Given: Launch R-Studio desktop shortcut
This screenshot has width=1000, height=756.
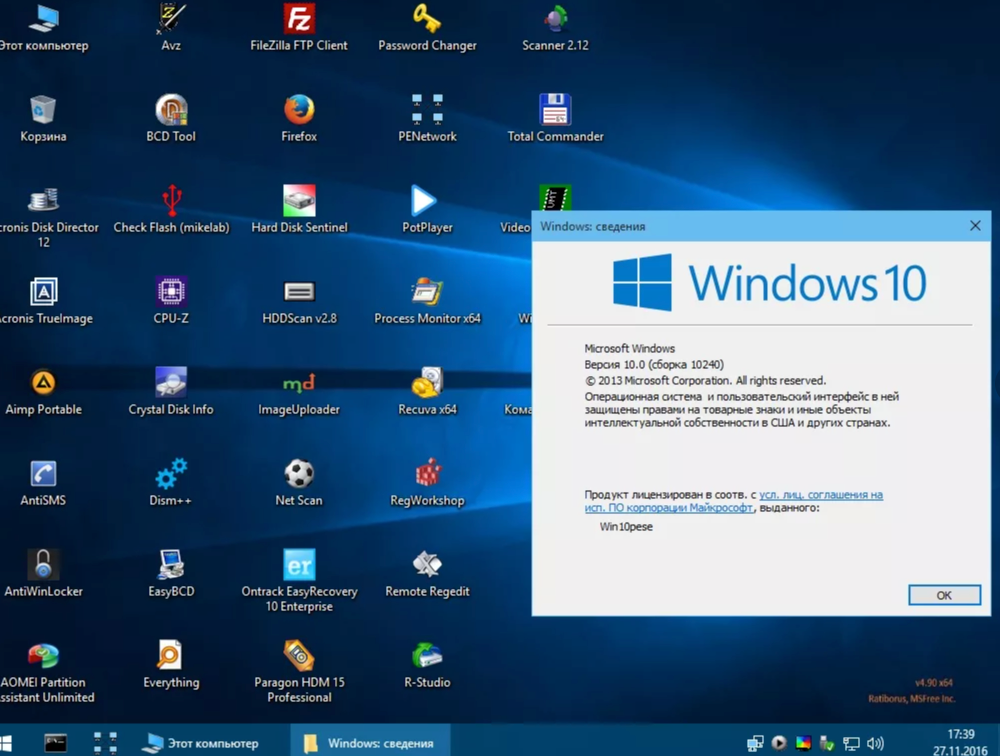Looking at the screenshot, I should pos(427,665).
